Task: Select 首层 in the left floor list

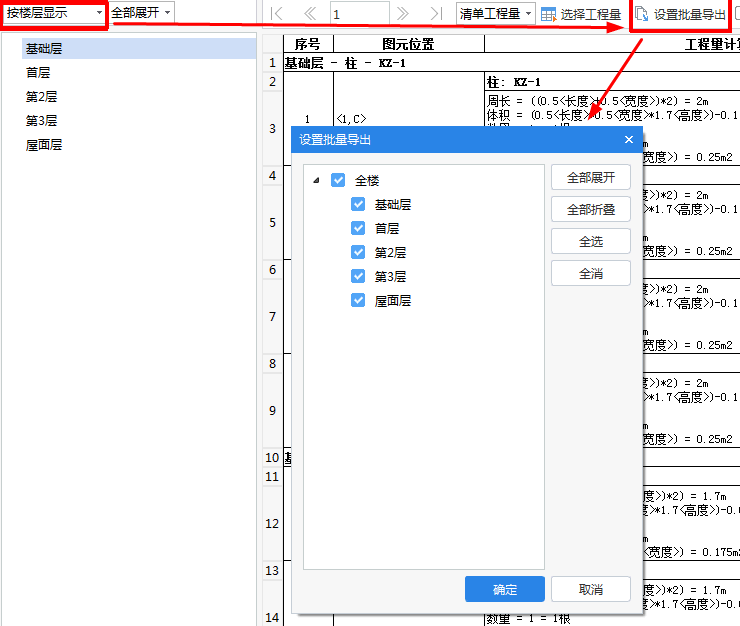Action: [38, 73]
